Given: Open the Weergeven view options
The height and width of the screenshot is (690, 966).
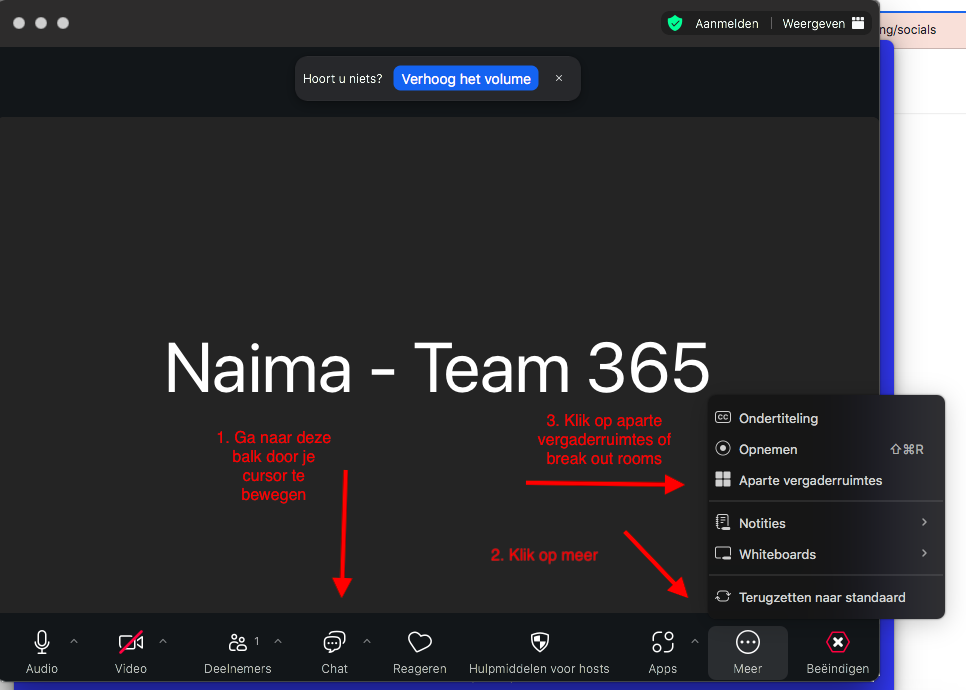Looking at the screenshot, I should (x=823, y=23).
